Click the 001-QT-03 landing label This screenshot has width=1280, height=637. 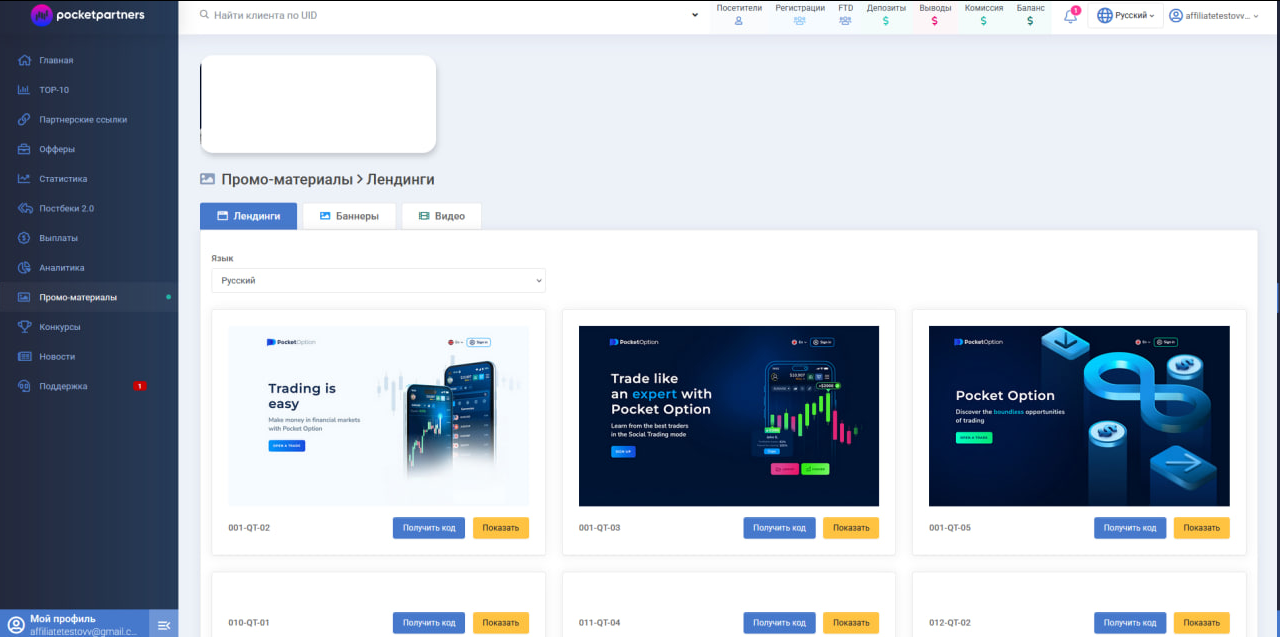coord(600,528)
